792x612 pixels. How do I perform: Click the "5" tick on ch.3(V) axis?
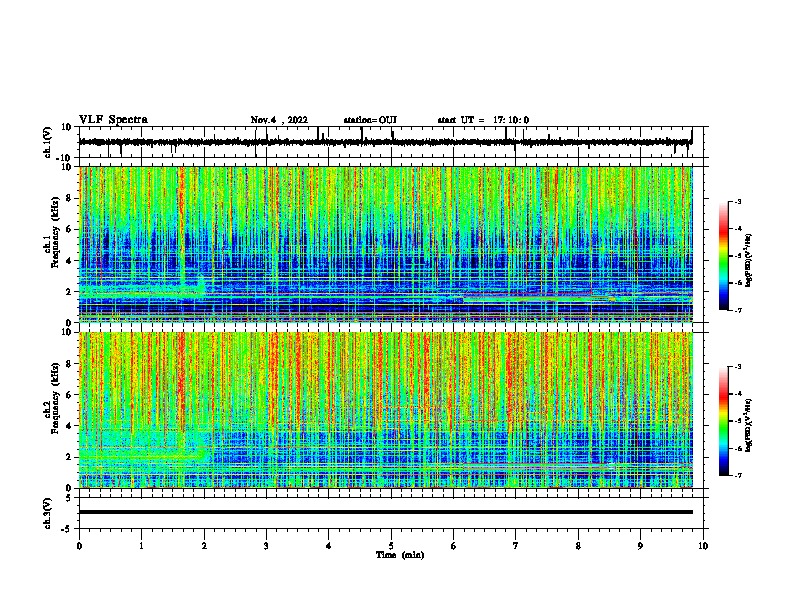coord(70,498)
